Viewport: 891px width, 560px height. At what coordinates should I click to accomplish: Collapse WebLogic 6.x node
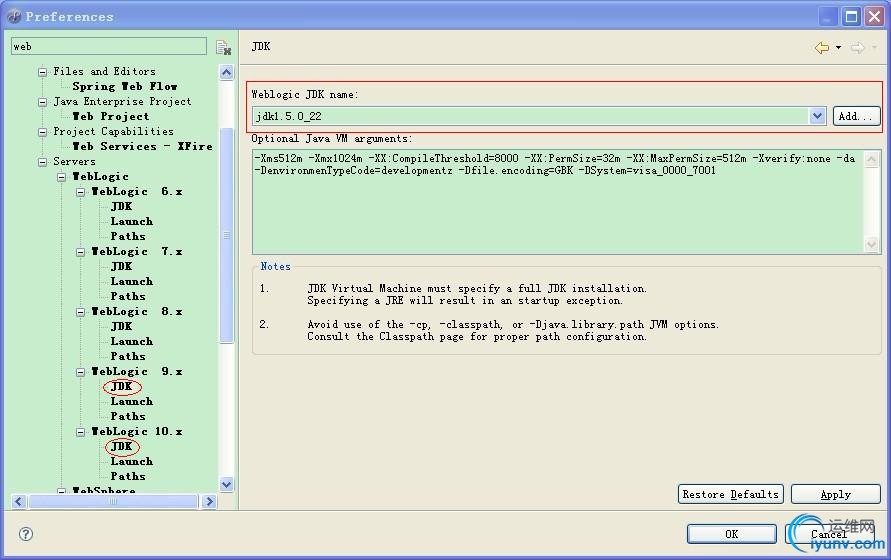81,192
